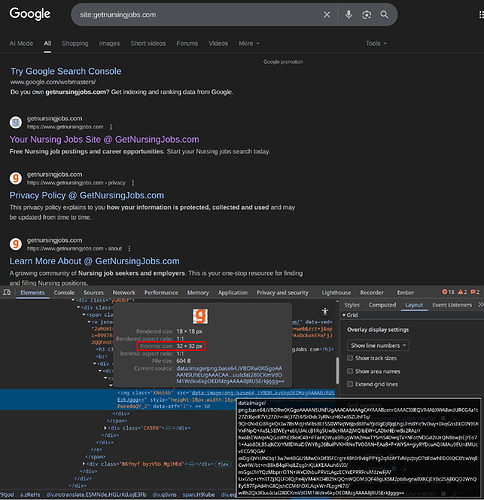Click the DevTools error count icon
484x500 pixels.
click(x=448, y=292)
